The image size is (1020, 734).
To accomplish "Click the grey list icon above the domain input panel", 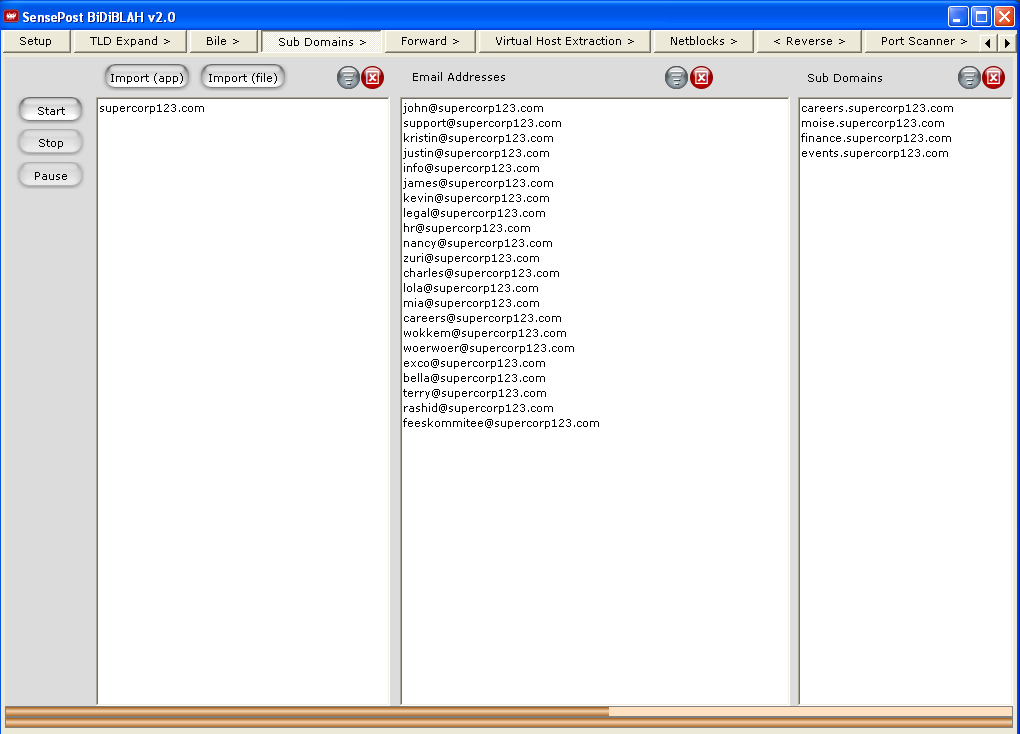I will (x=348, y=78).
